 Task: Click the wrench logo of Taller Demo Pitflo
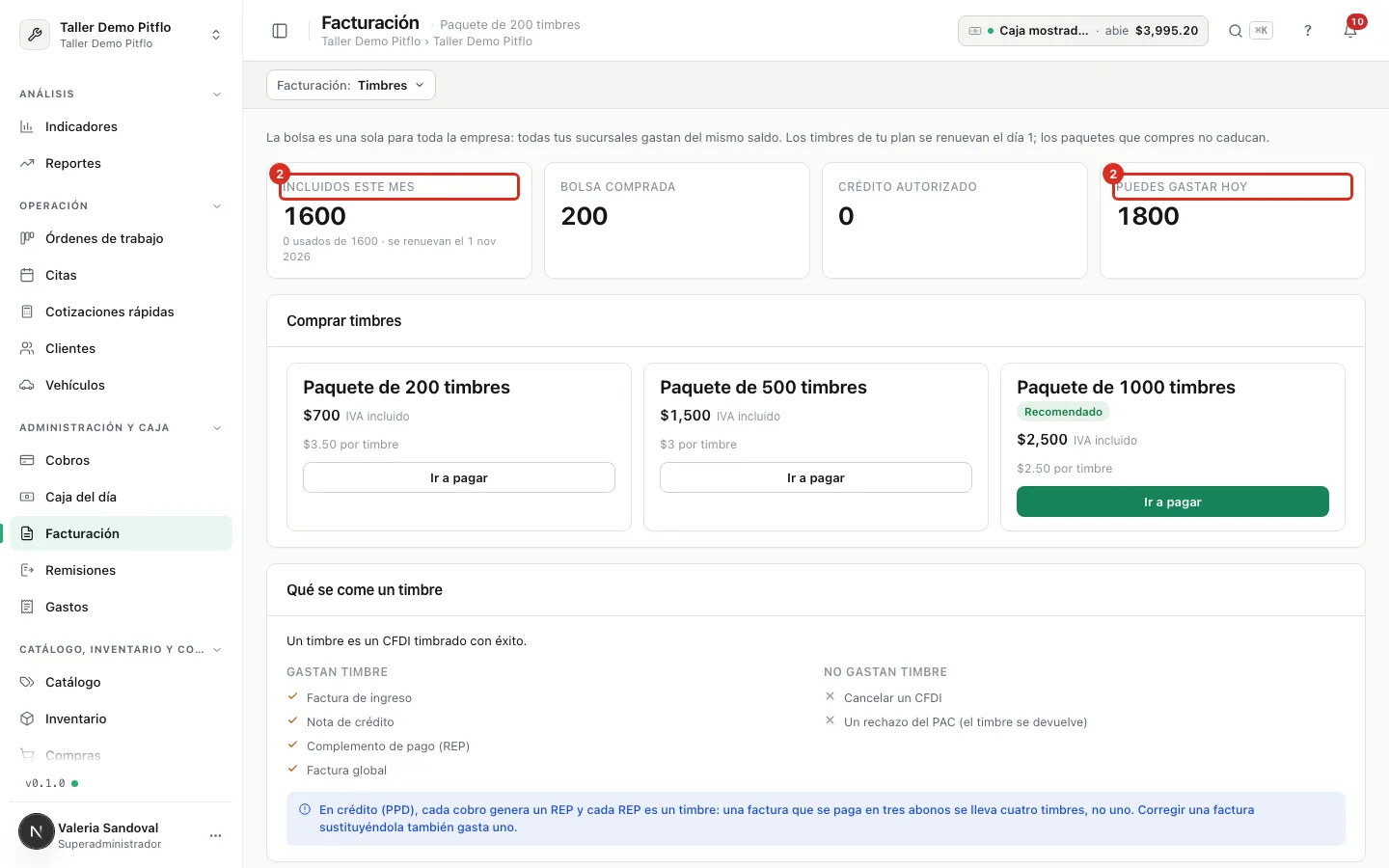pos(36,35)
